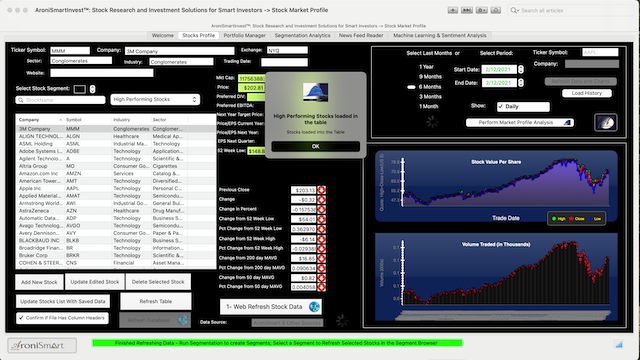Open Machine Learning & Sentiment Analysis tab
This screenshot has height=360, width=640.
(440, 36)
